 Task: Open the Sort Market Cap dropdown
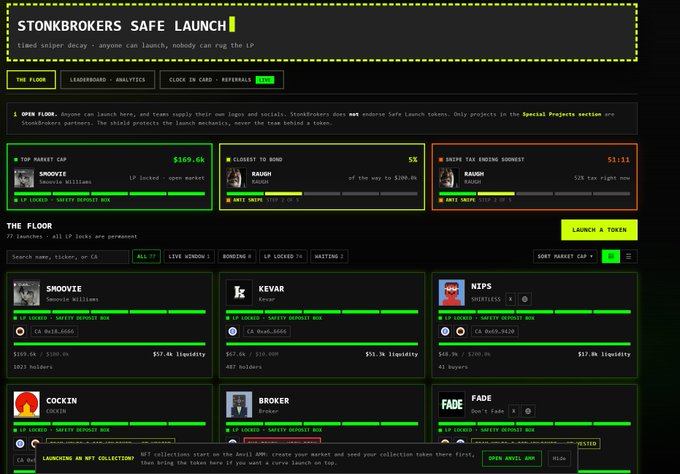[x=565, y=257]
